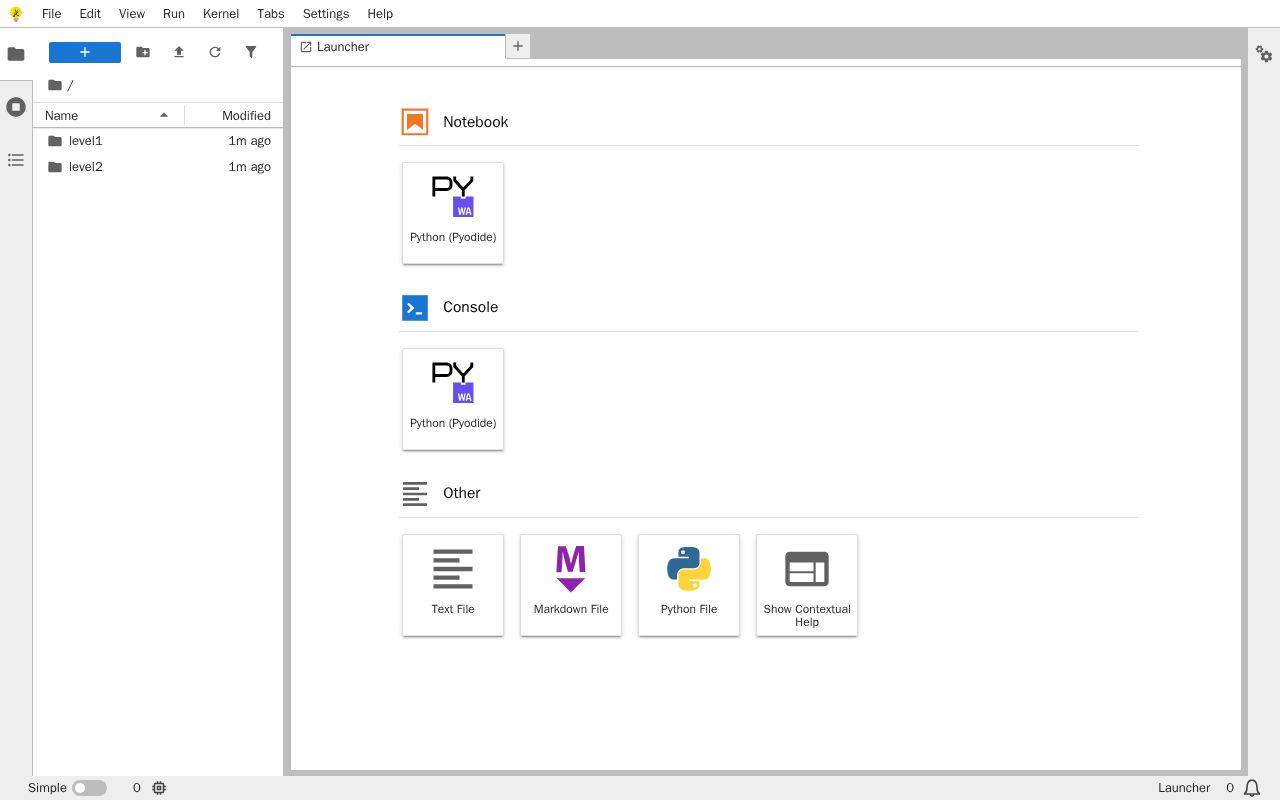1280x800 pixels.
Task: Open the Property Inspector gears icon
Action: tap(1264, 54)
